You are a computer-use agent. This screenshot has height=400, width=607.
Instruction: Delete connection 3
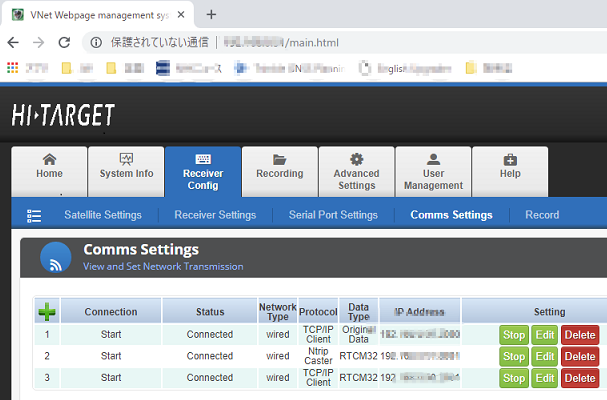[x=580, y=378]
